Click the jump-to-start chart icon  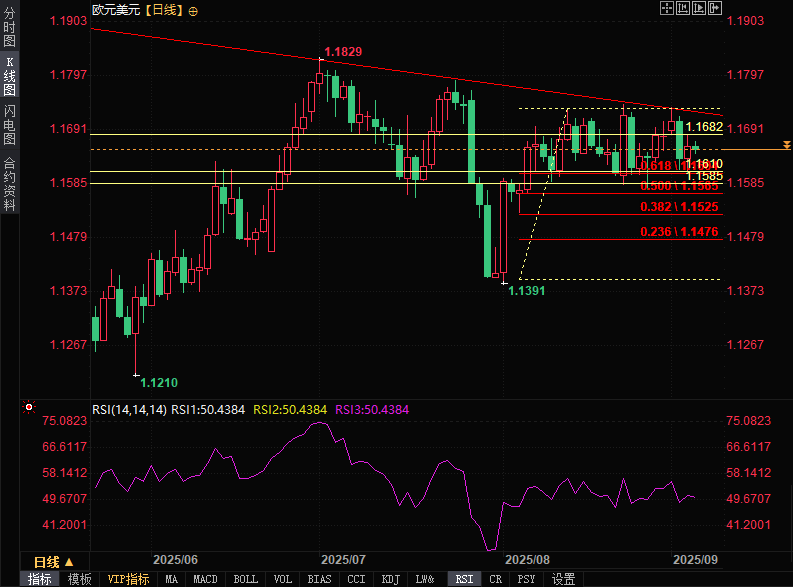(x=683, y=8)
